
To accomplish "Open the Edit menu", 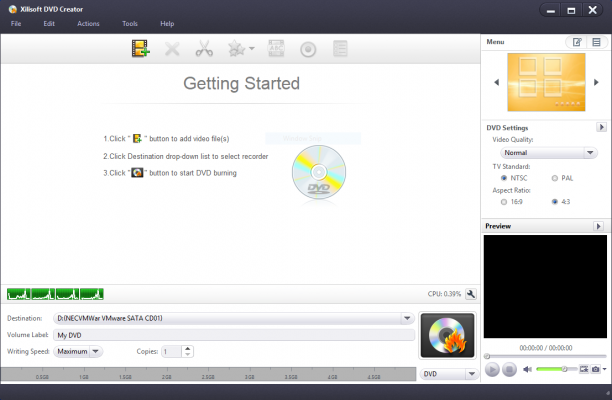I will click(x=49, y=23).
